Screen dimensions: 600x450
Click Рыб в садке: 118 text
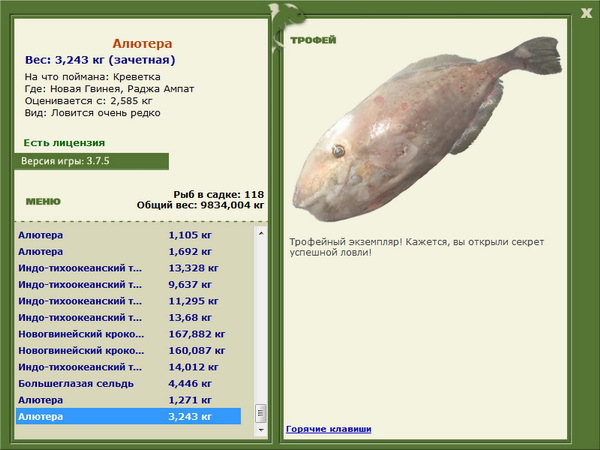[x=218, y=194]
